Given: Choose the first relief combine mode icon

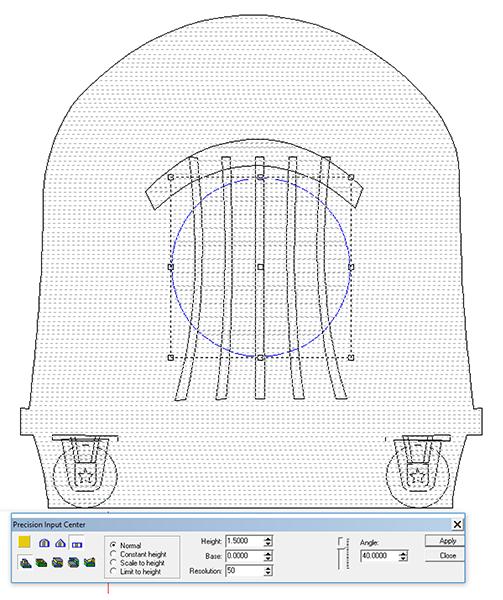Looking at the screenshot, I should [25, 562].
